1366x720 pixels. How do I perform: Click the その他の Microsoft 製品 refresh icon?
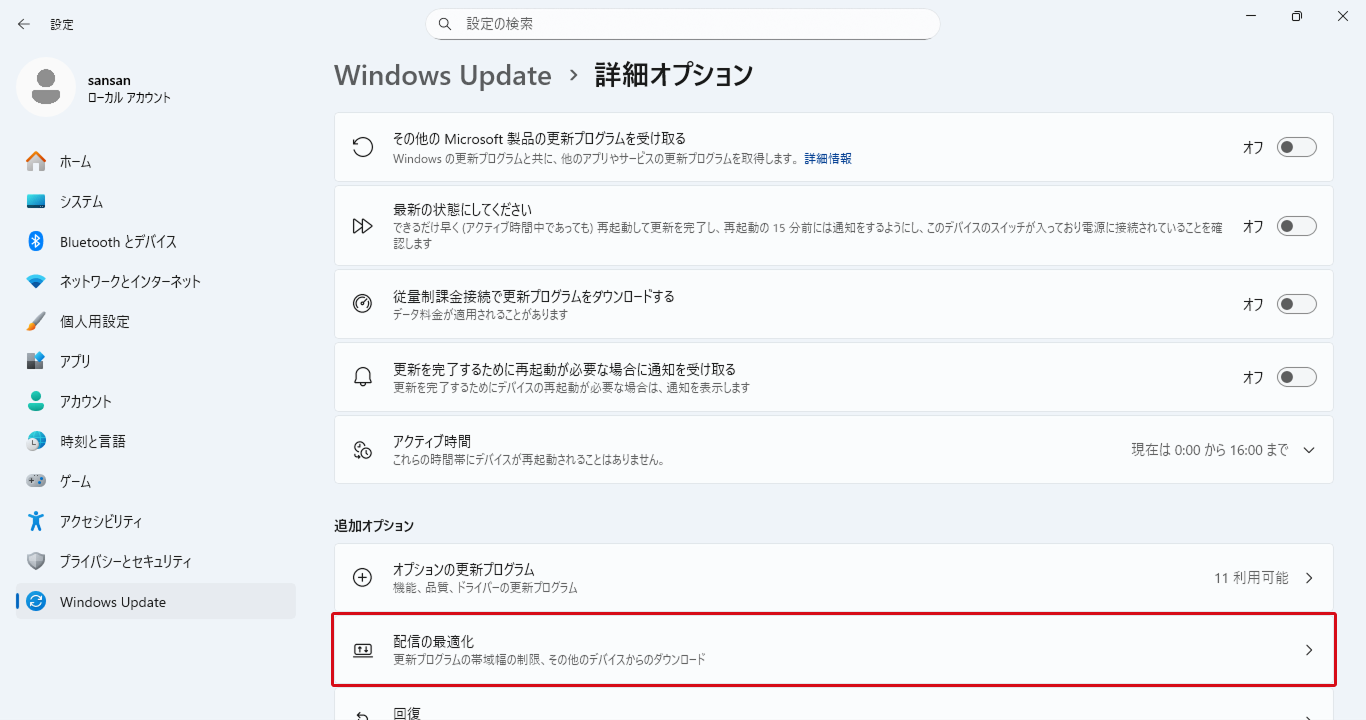tap(363, 147)
